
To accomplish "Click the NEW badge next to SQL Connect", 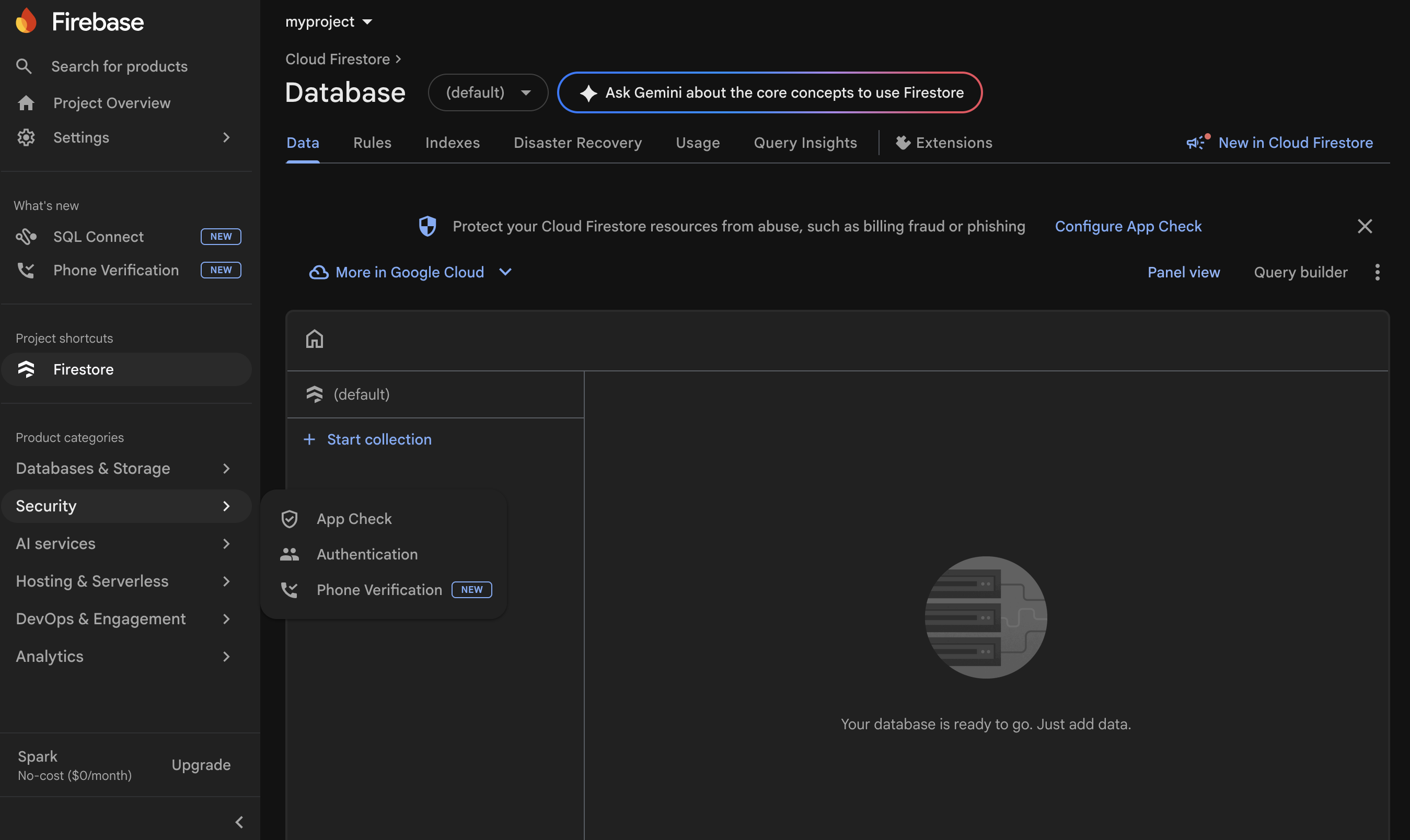I will point(221,237).
